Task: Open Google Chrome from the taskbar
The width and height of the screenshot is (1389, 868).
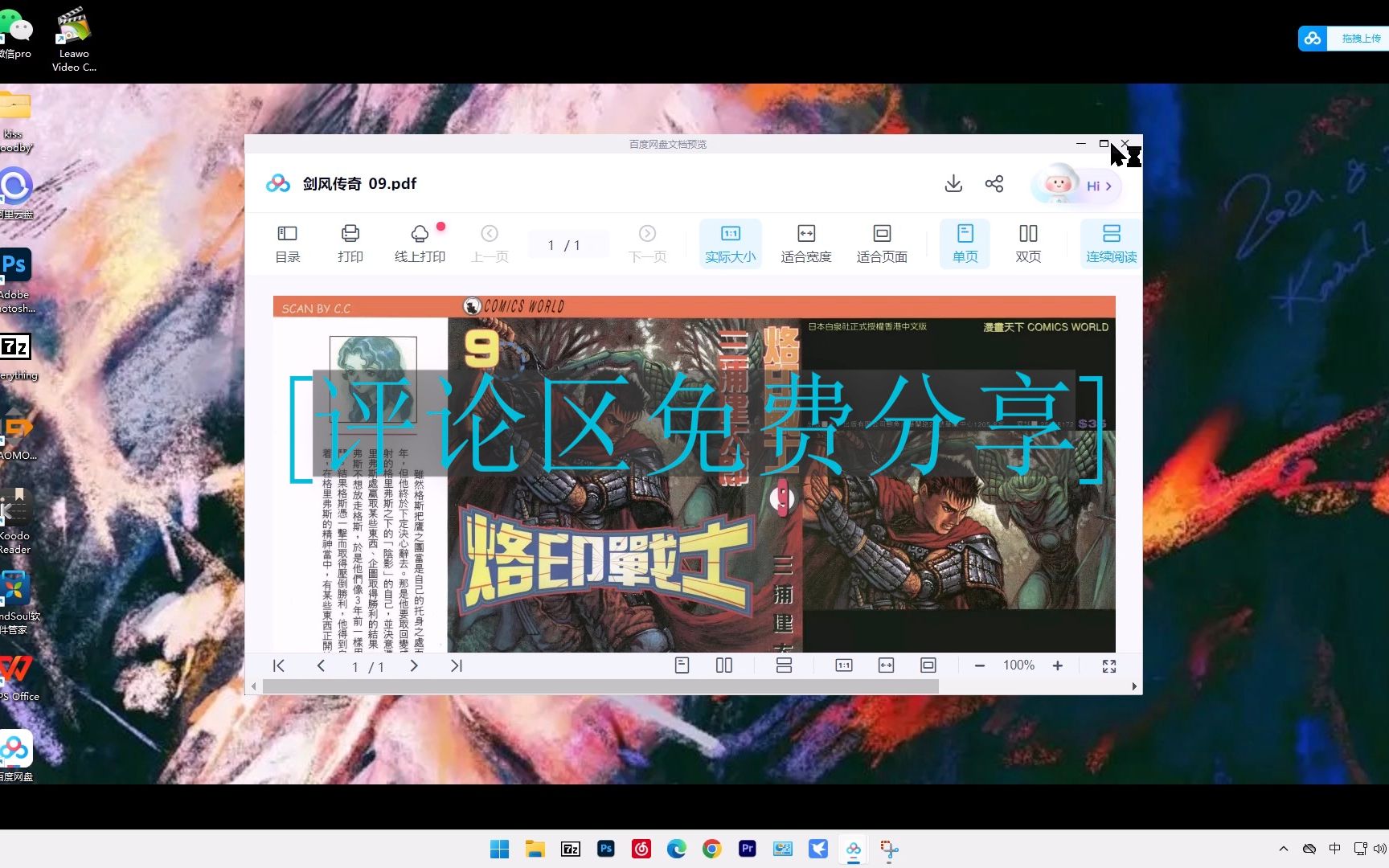Action: (x=711, y=849)
